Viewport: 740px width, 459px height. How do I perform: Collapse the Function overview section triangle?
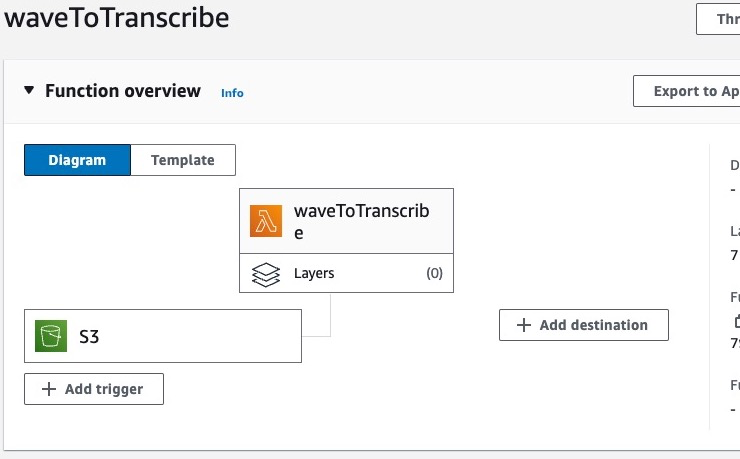tap(29, 90)
